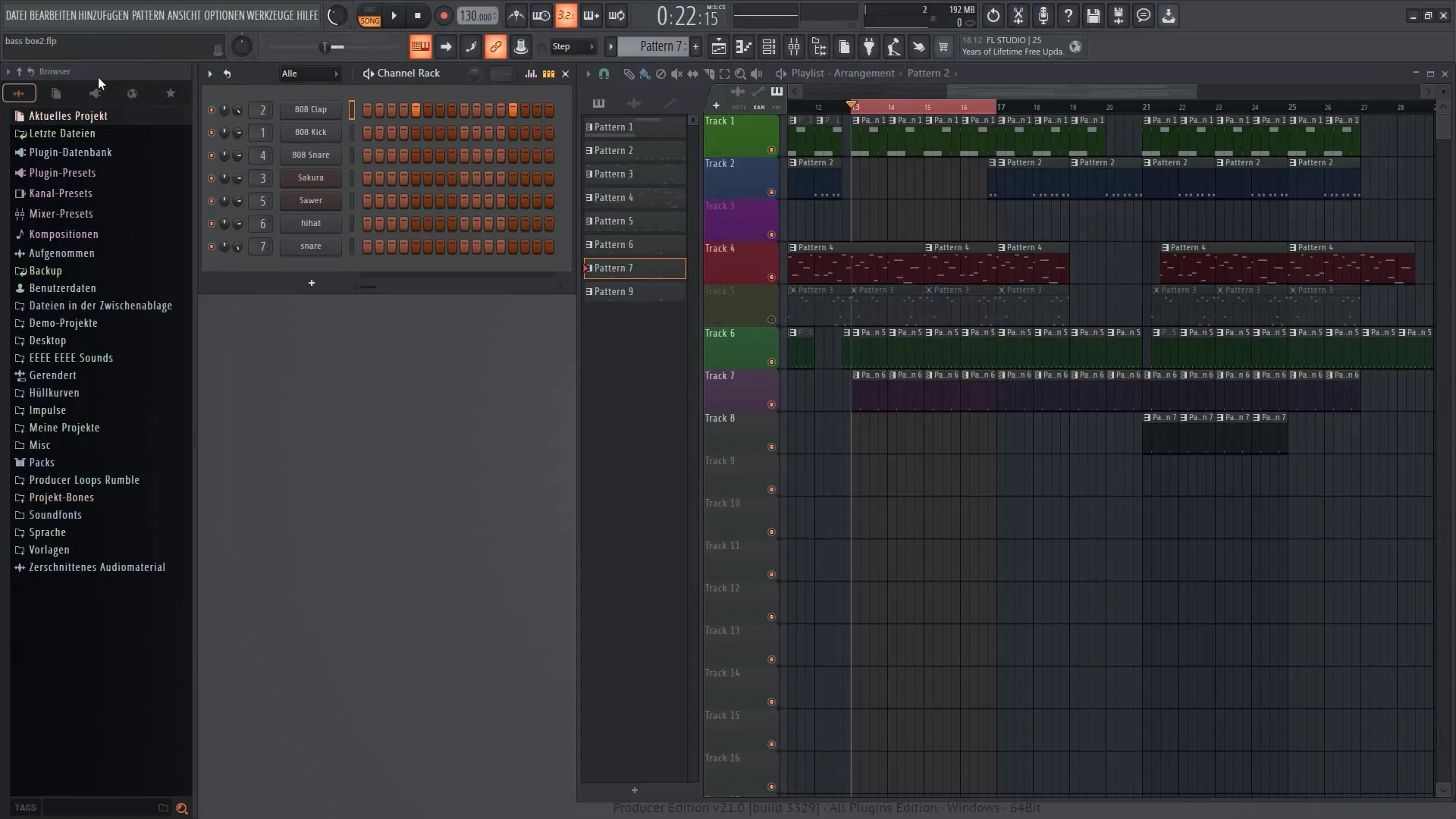The height and width of the screenshot is (819, 1456).
Task: Toggle green indicator on Sawer channel
Action: click(211, 200)
